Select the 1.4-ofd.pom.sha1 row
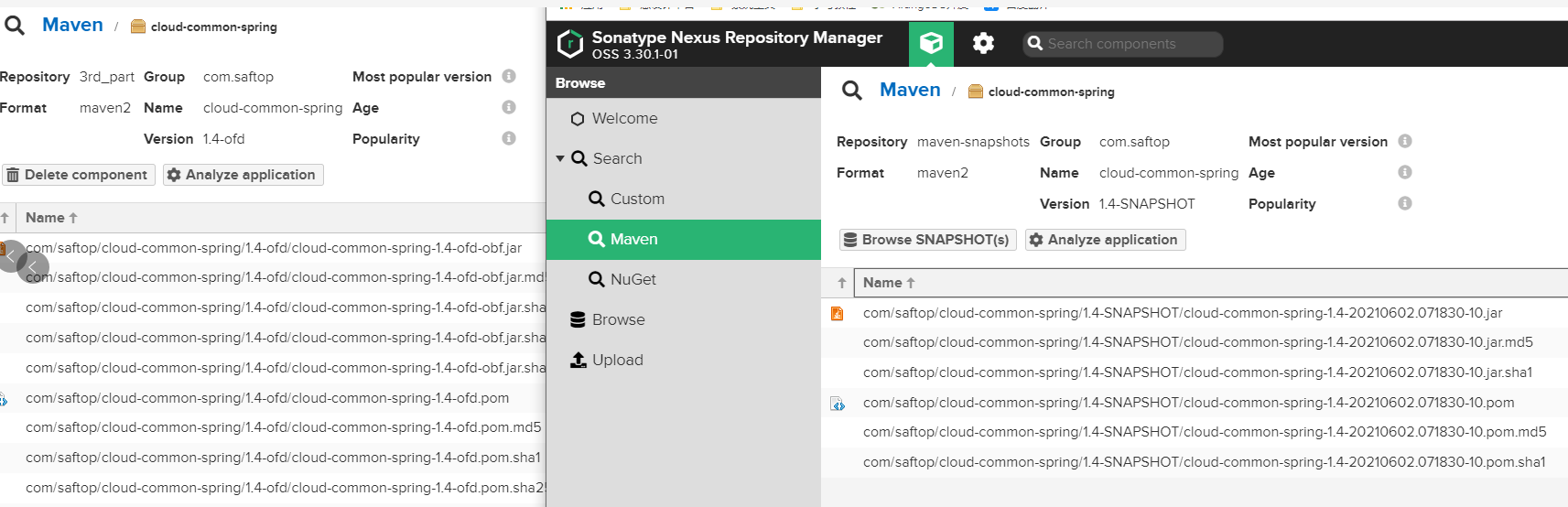Viewport: 1568px width, 507px height. 273,458
